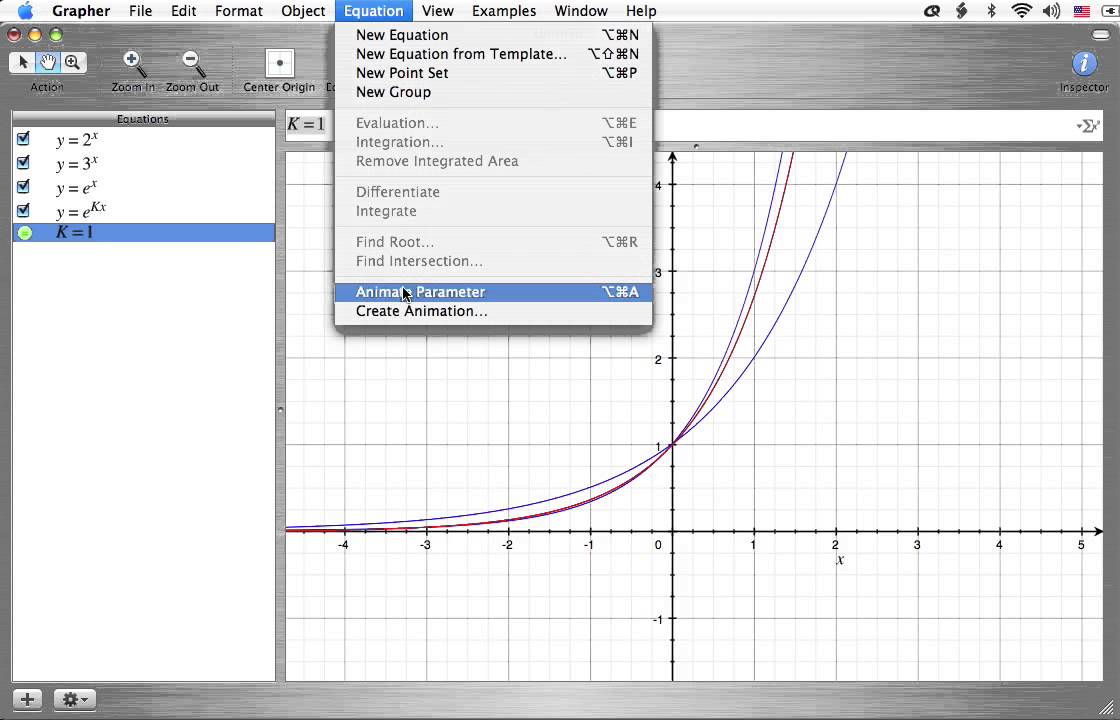
Task: Click the sidebar splitter handle dot
Action: pos(280,410)
